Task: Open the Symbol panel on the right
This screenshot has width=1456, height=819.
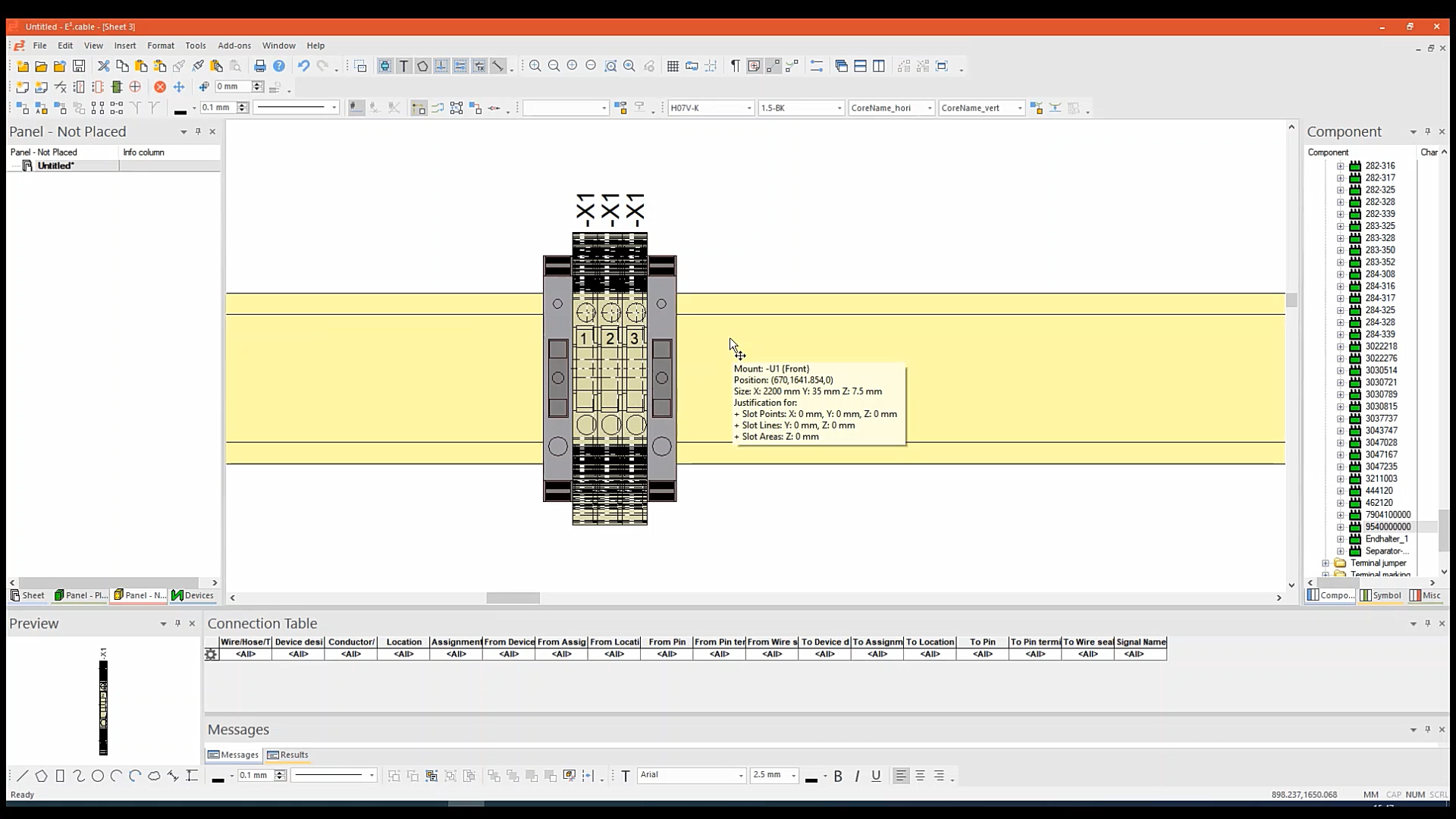Action: (1379, 595)
